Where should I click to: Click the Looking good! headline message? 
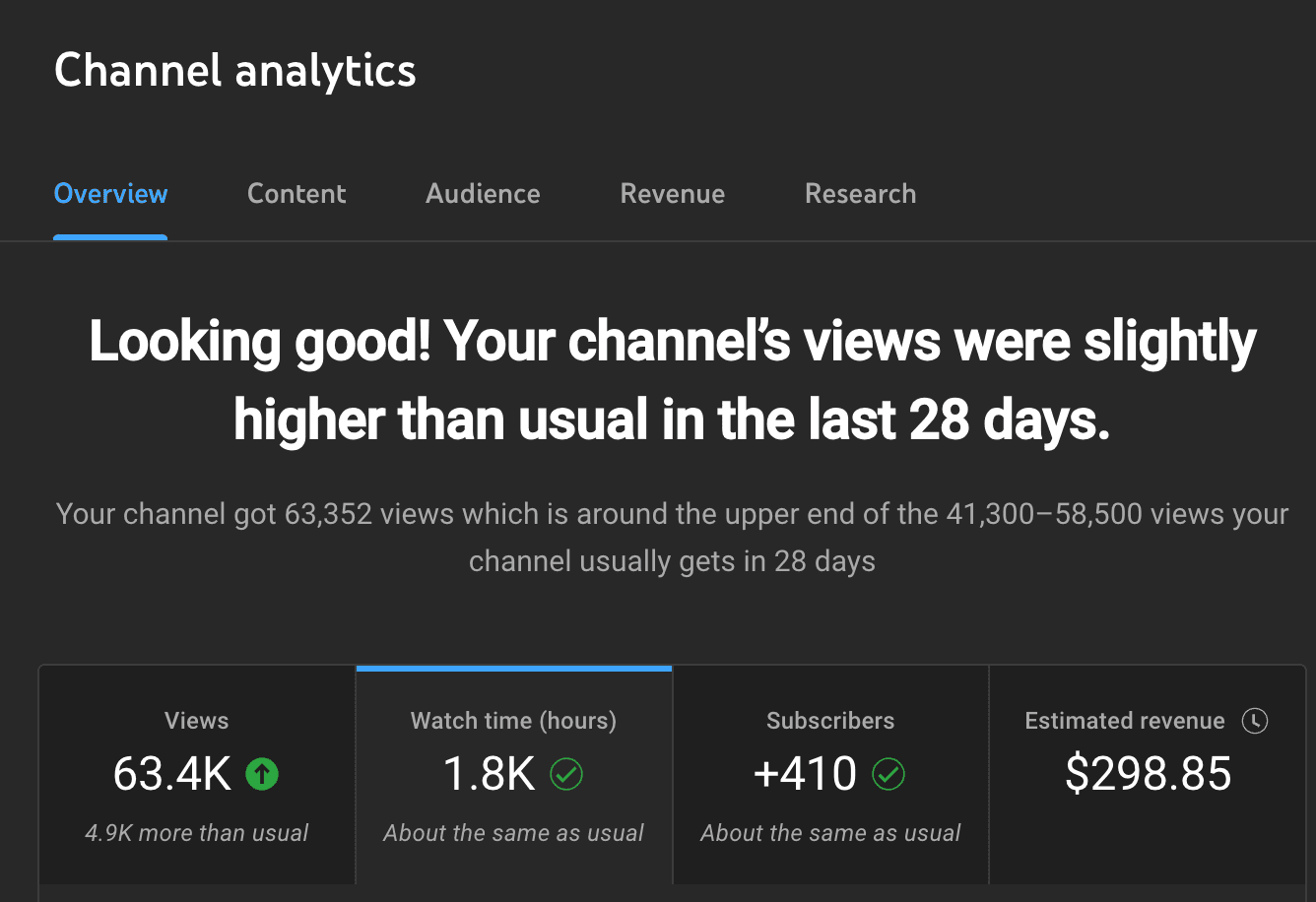point(673,380)
